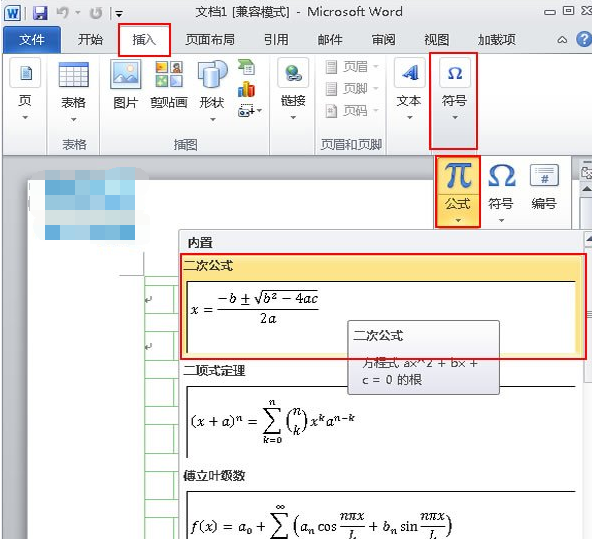The image size is (592, 539).
Task: Insert a chart with the bar chart icon
Action: tap(247, 89)
